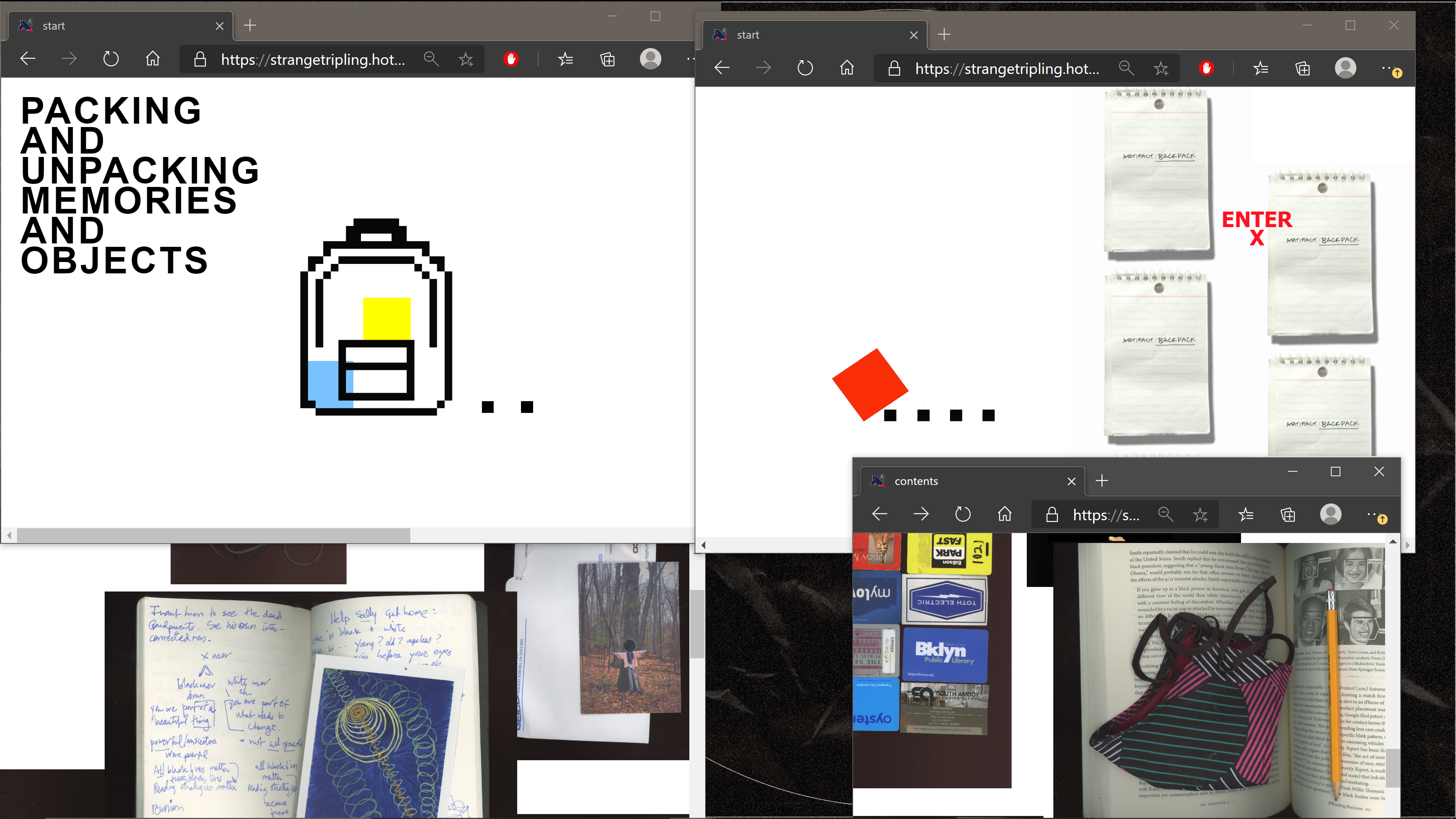Add new tab in contents window
This screenshot has width=1456, height=819.
(x=1101, y=481)
